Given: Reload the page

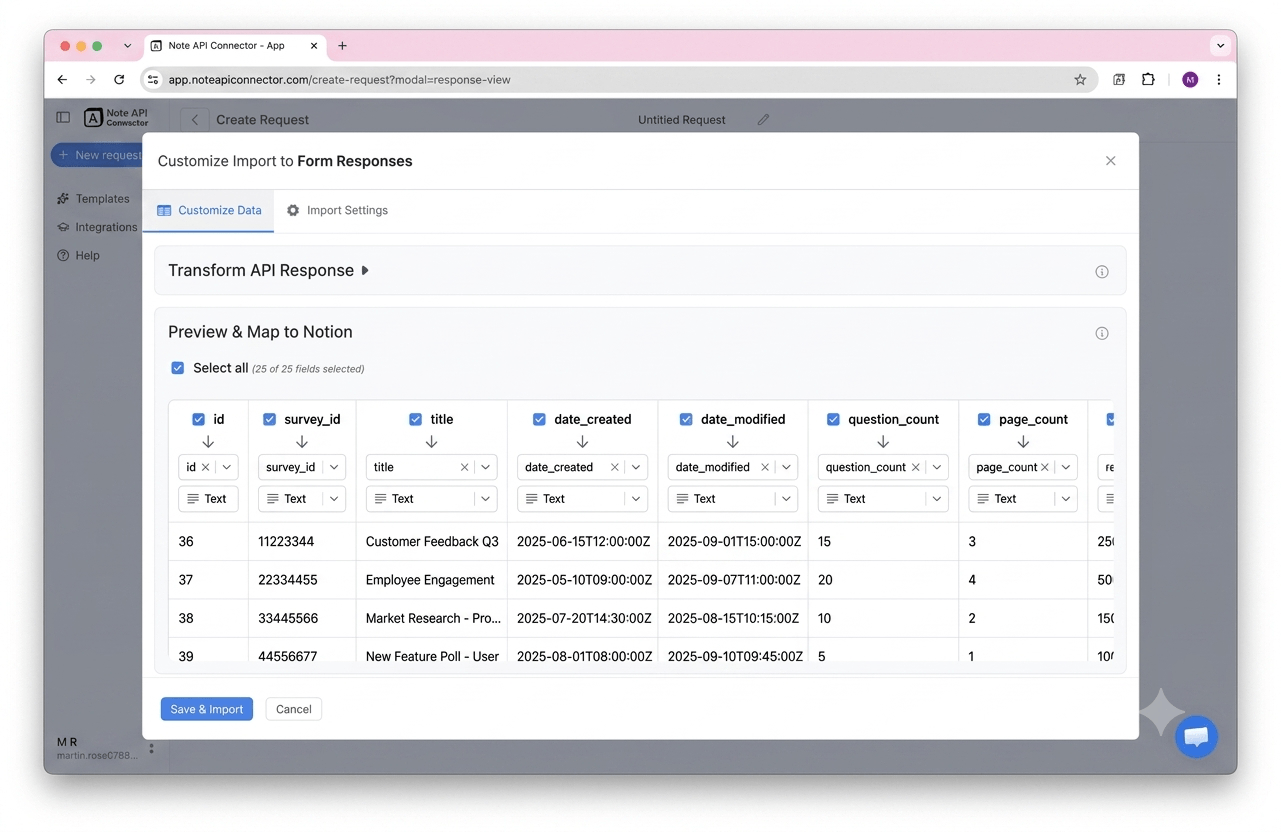Looking at the screenshot, I should pos(119,80).
